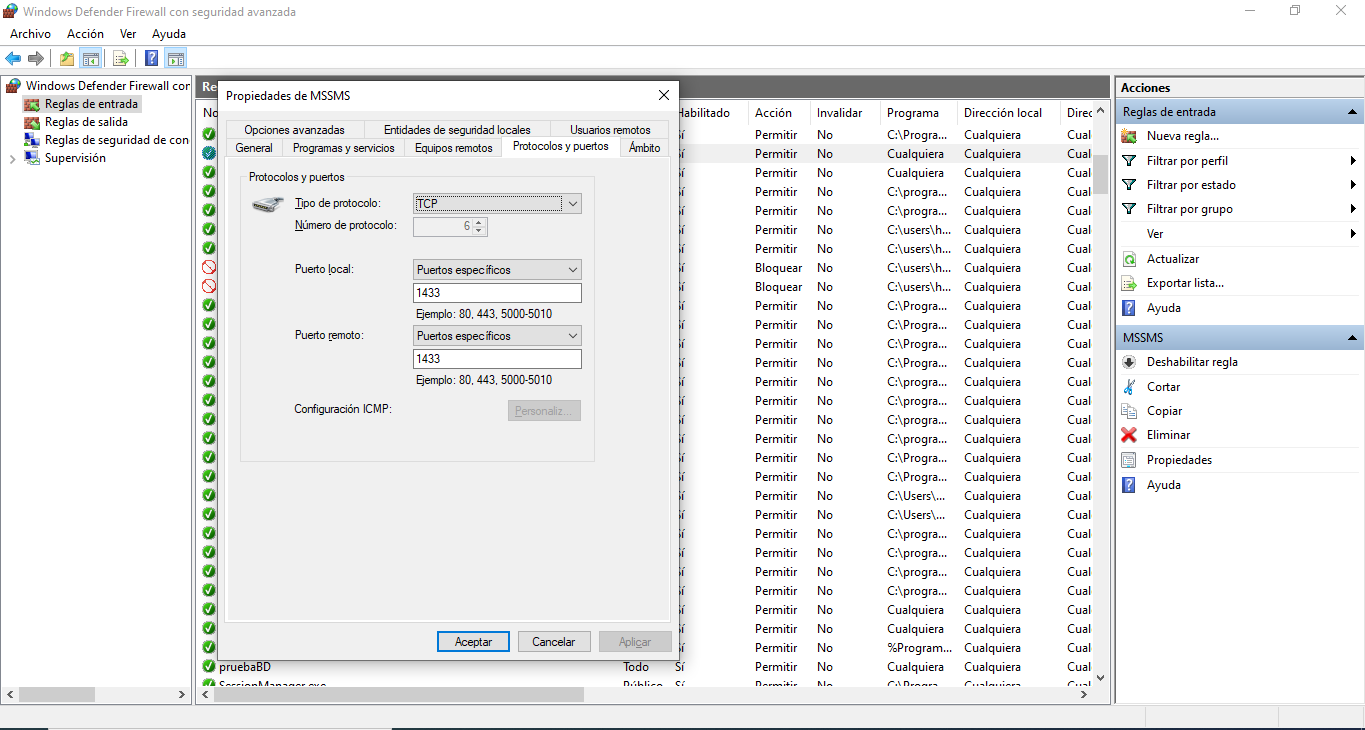The width and height of the screenshot is (1365, 730).
Task: Open Reglas de salida in the tree
Action: pos(86,122)
